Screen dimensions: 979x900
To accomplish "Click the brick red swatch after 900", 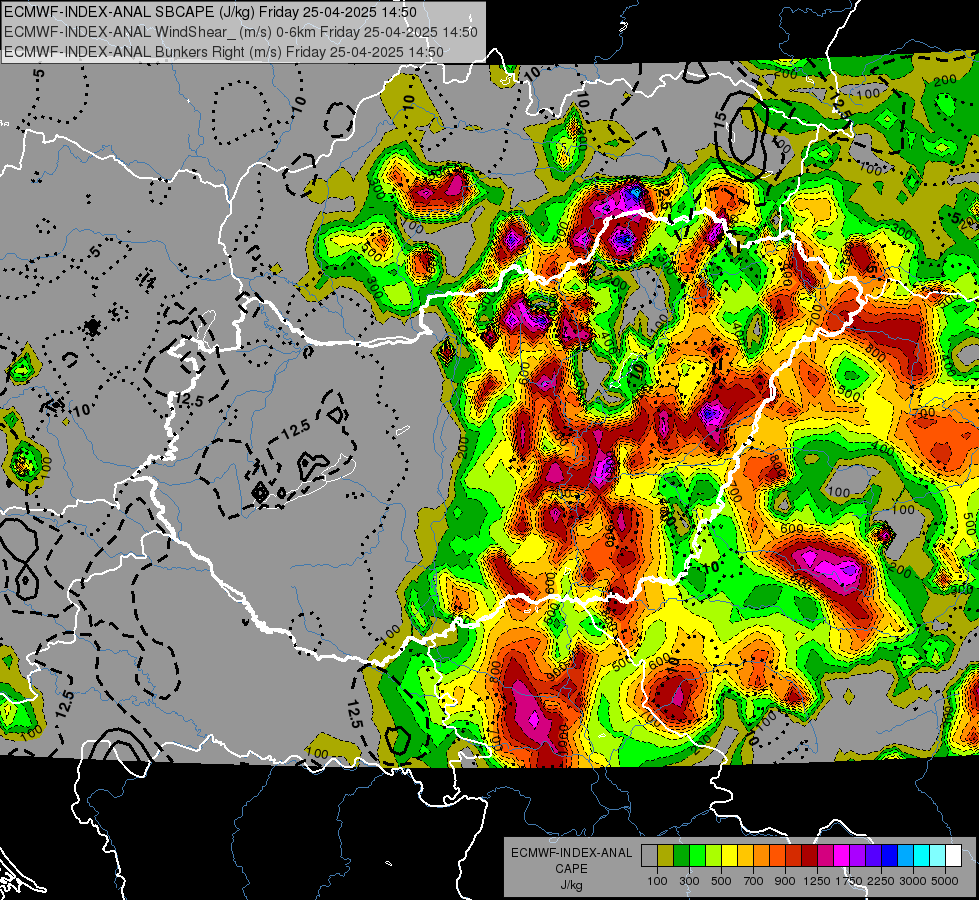I will coord(794,855).
